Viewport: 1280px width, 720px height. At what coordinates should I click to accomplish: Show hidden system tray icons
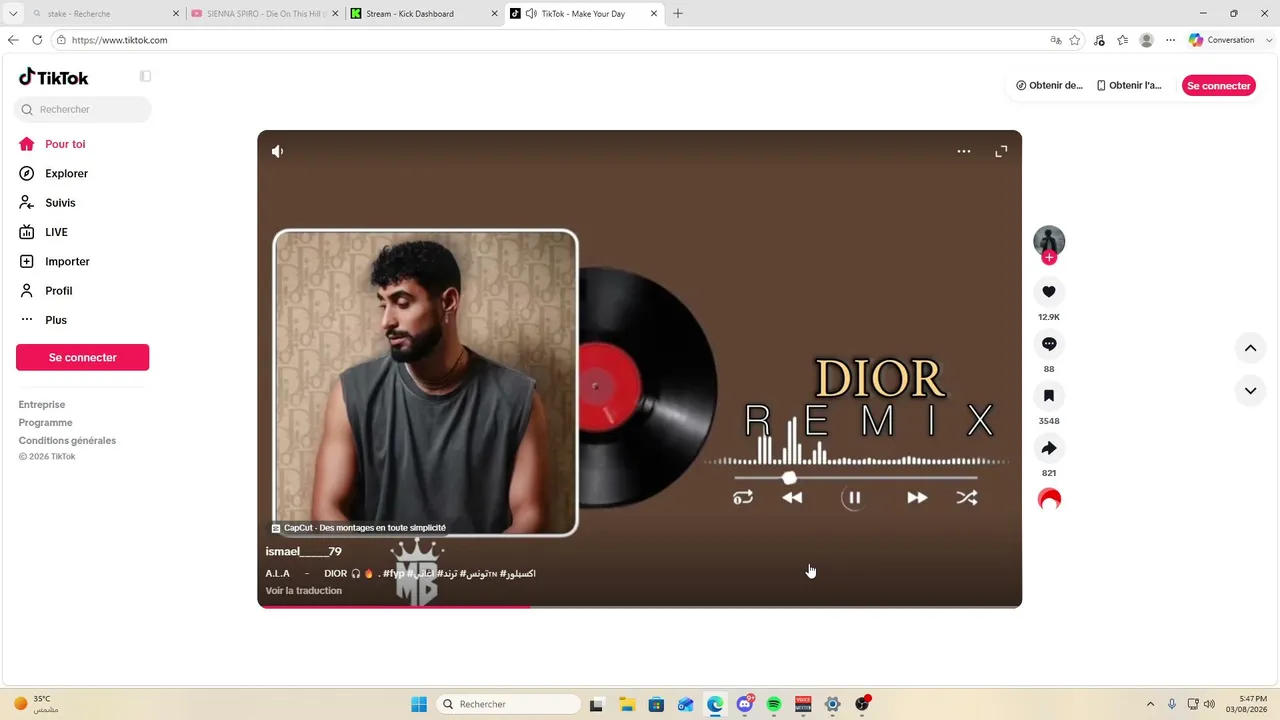(x=1150, y=704)
